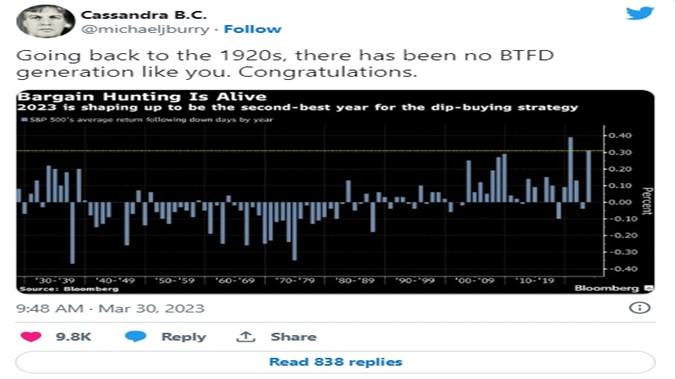Like the tweet with heart icon
The height and width of the screenshot is (379, 675).
click(x=31, y=336)
